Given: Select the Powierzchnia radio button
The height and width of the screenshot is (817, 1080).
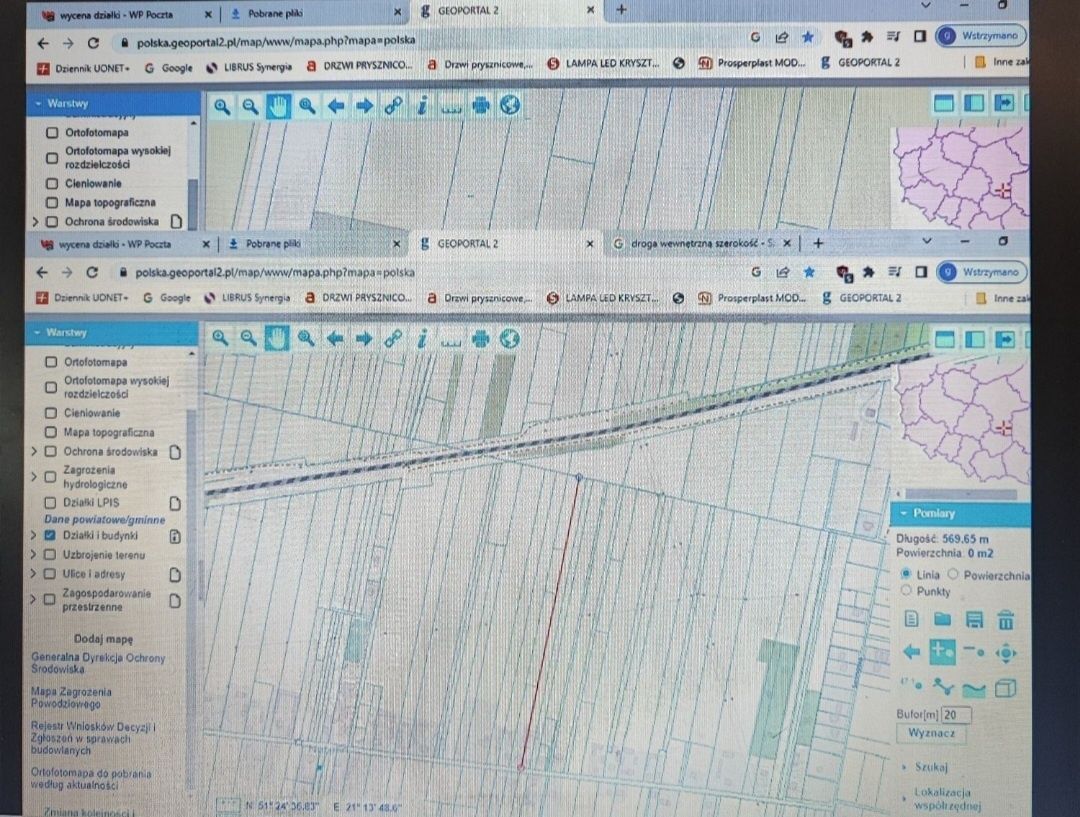Looking at the screenshot, I should click(x=953, y=574).
